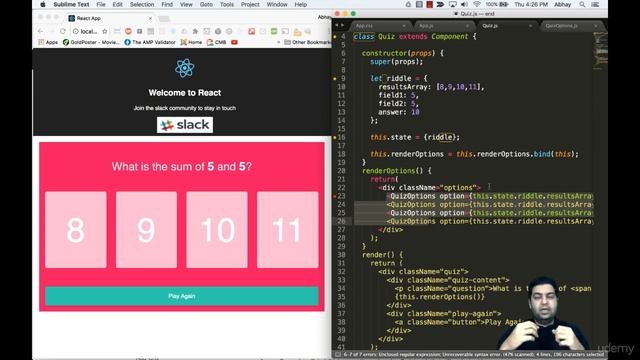Open the Edit menu
Screen dimensions: 640x360
118,4
